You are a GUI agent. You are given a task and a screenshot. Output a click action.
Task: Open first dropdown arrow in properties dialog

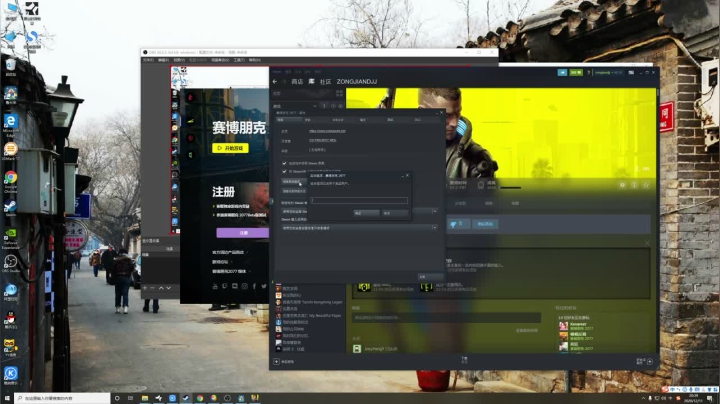point(434,211)
